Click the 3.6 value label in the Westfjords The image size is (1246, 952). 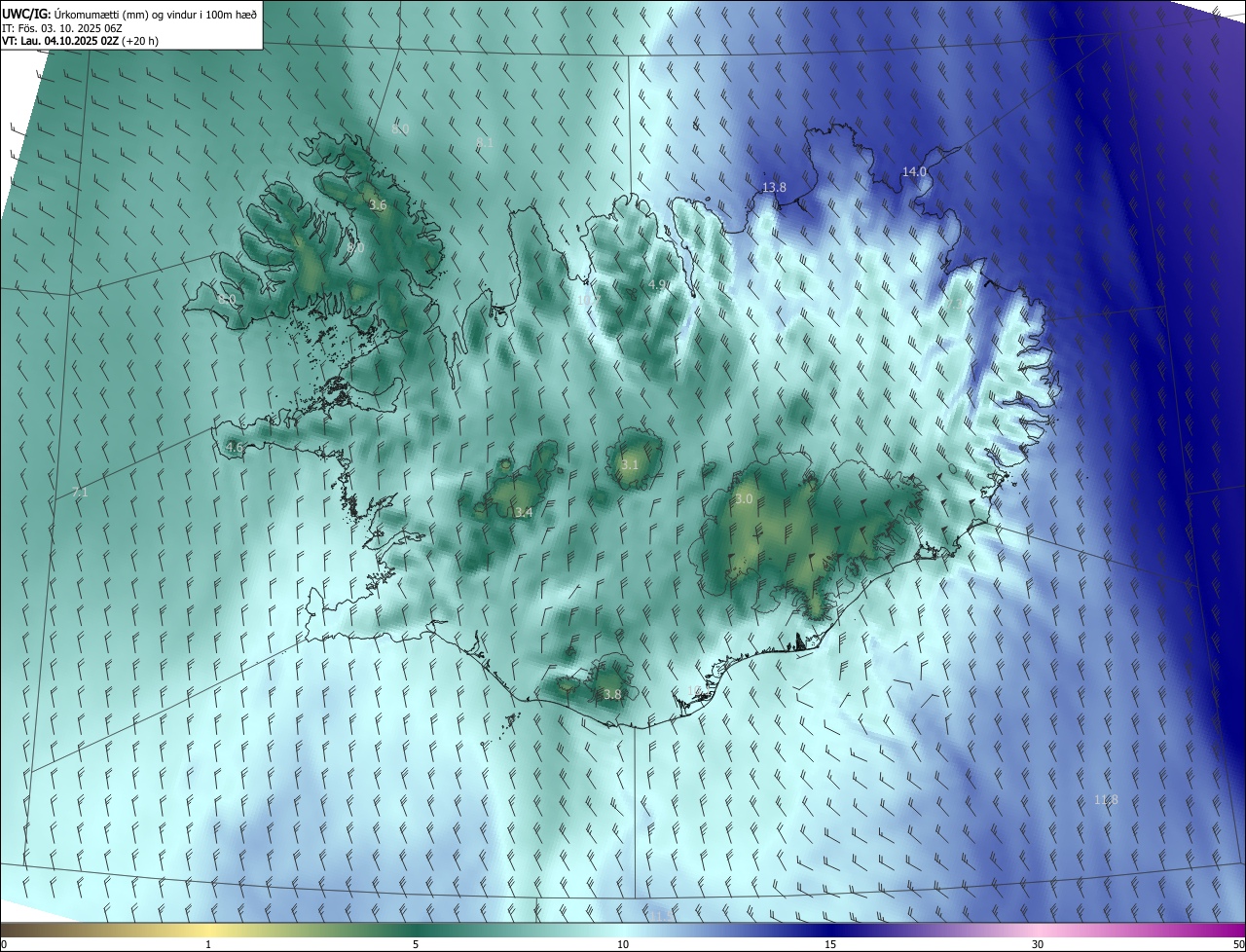[378, 205]
